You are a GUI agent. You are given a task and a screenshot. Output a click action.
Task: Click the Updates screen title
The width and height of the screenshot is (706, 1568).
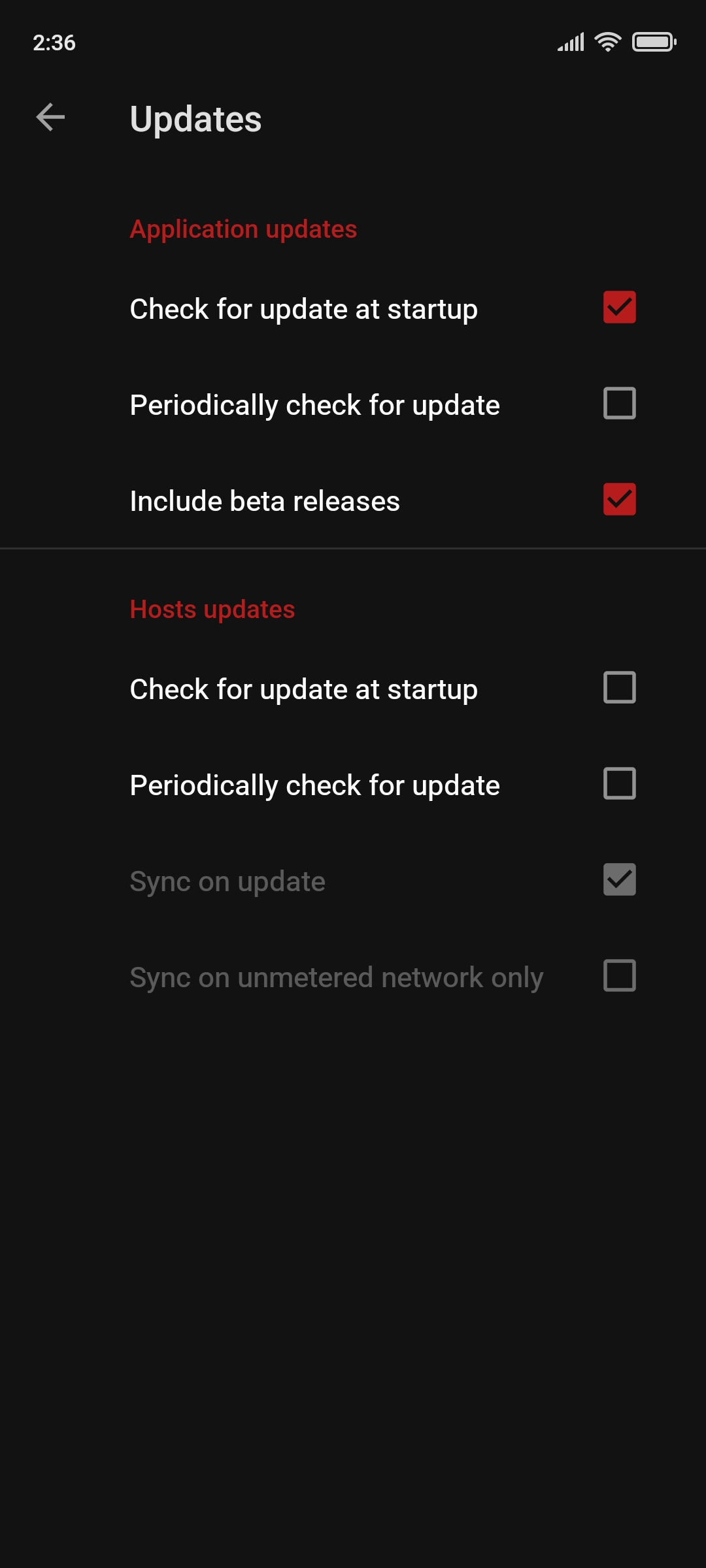coord(195,120)
